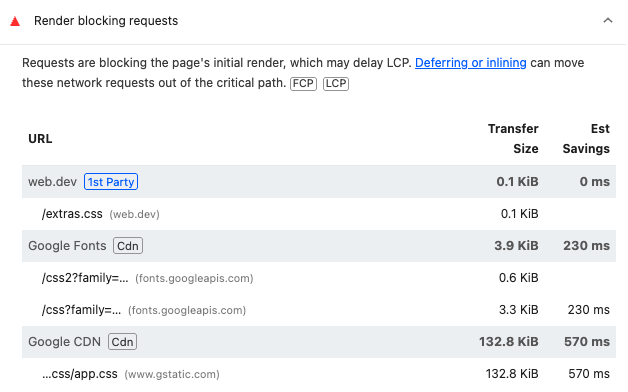Click the URL column header
The height and width of the screenshot is (392, 628).
(40, 139)
